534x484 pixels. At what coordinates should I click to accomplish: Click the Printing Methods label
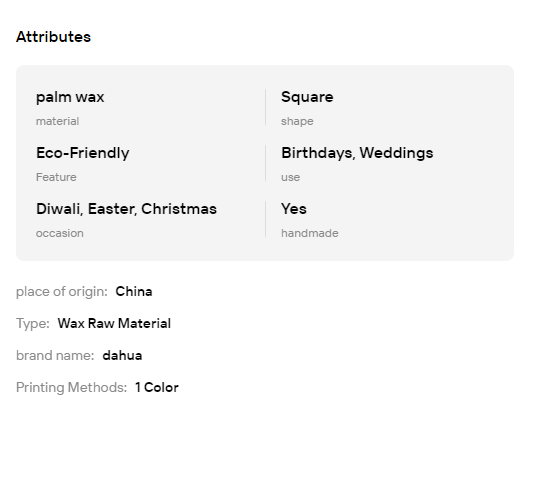click(72, 388)
